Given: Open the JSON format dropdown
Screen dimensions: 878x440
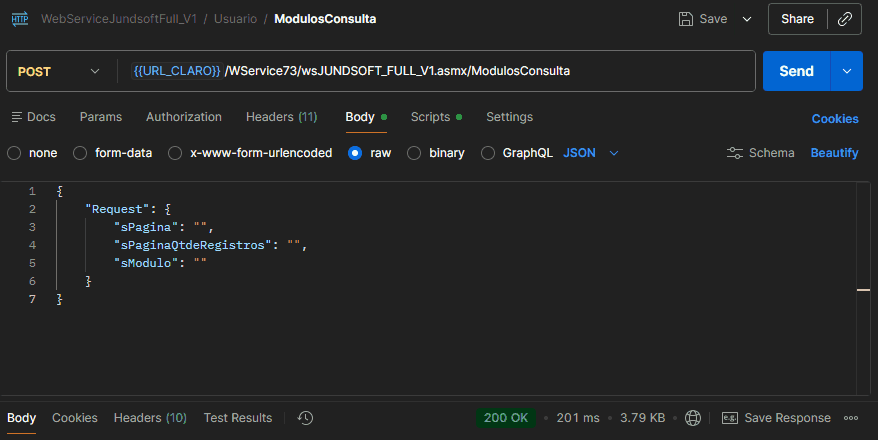Looking at the screenshot, I should pyautogui.click(x=614, y=153).
